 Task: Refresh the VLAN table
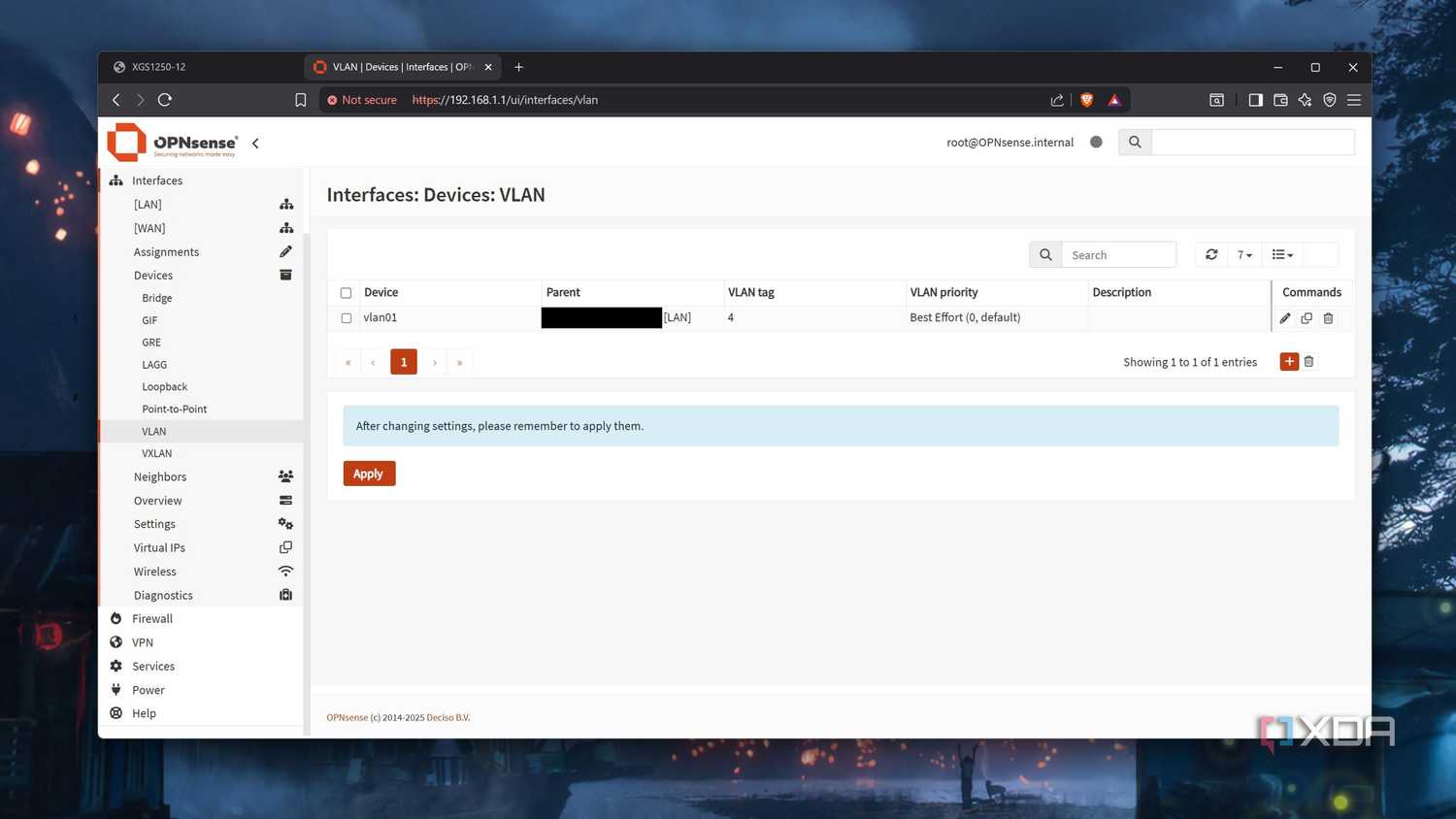(x=1211, y=254)
